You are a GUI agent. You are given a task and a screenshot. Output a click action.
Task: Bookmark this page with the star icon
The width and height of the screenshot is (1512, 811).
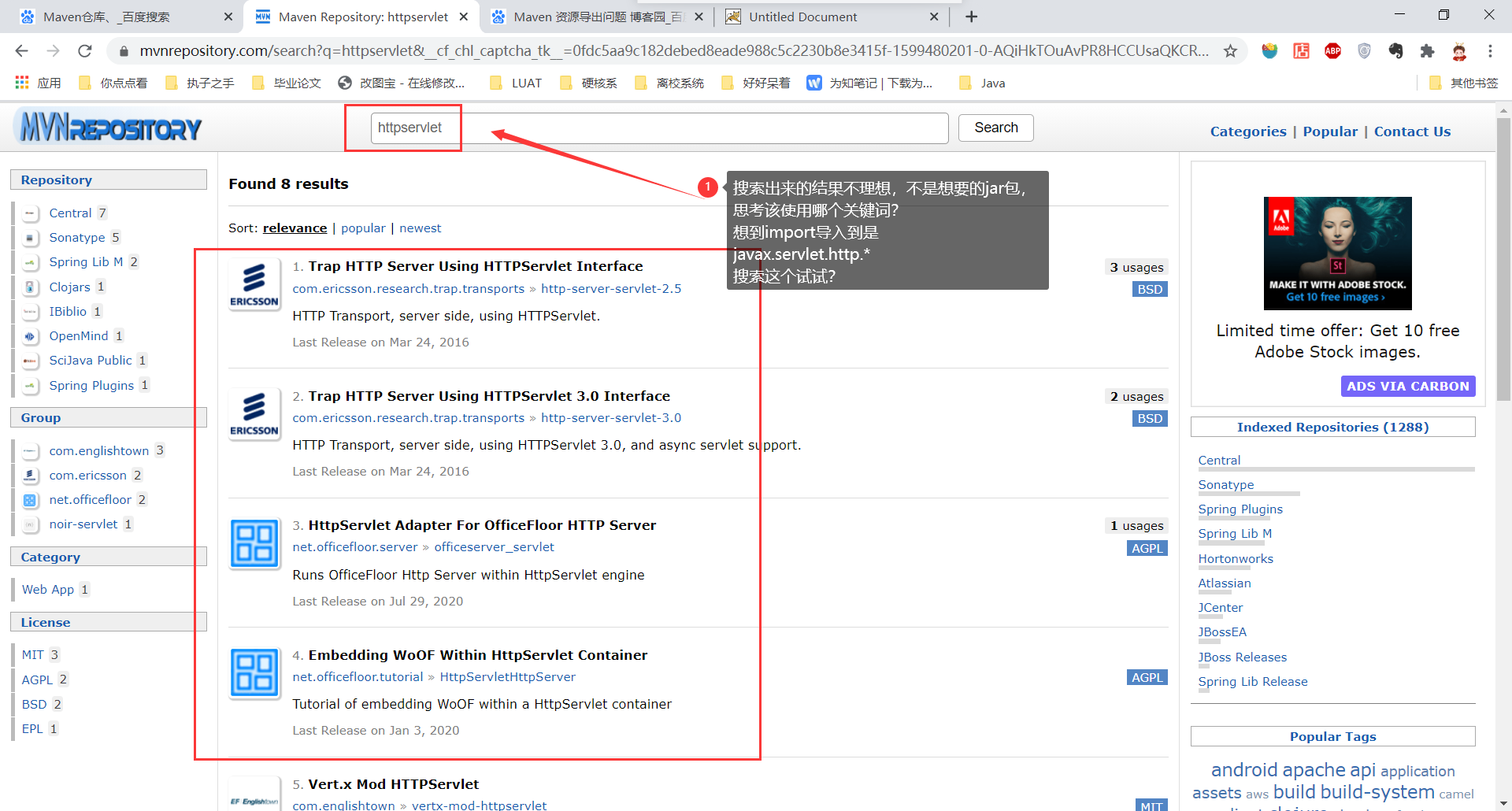click(1230, 51)
